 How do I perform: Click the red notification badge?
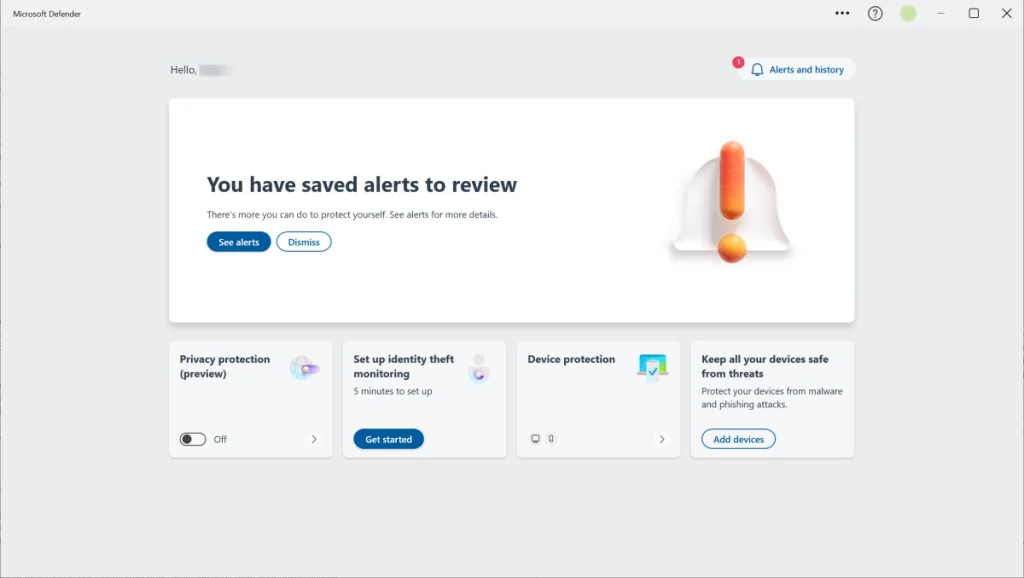pyautogui.click(x=739, y=62)
